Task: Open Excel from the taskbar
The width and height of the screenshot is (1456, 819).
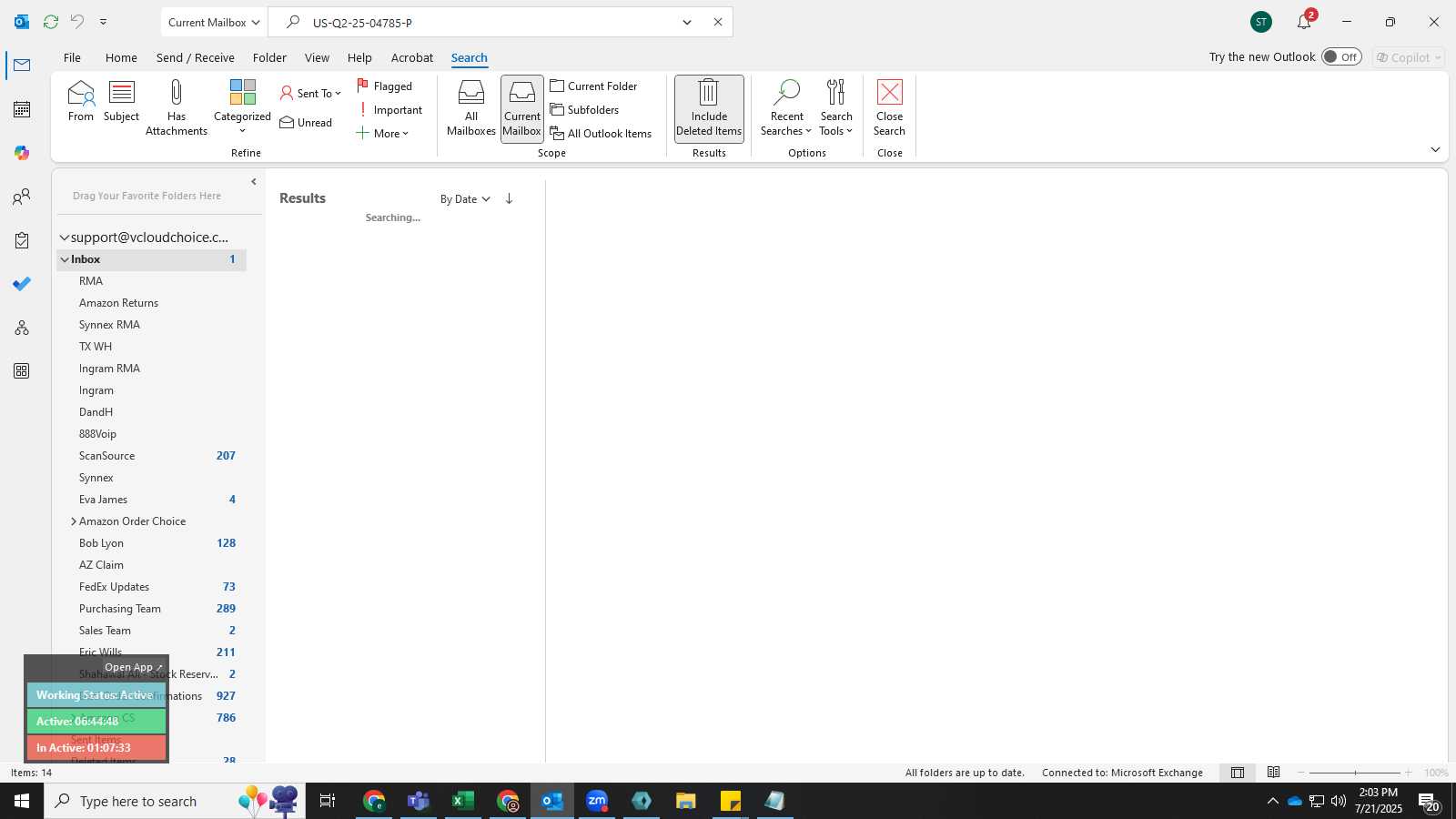Action: coord(462,801)
